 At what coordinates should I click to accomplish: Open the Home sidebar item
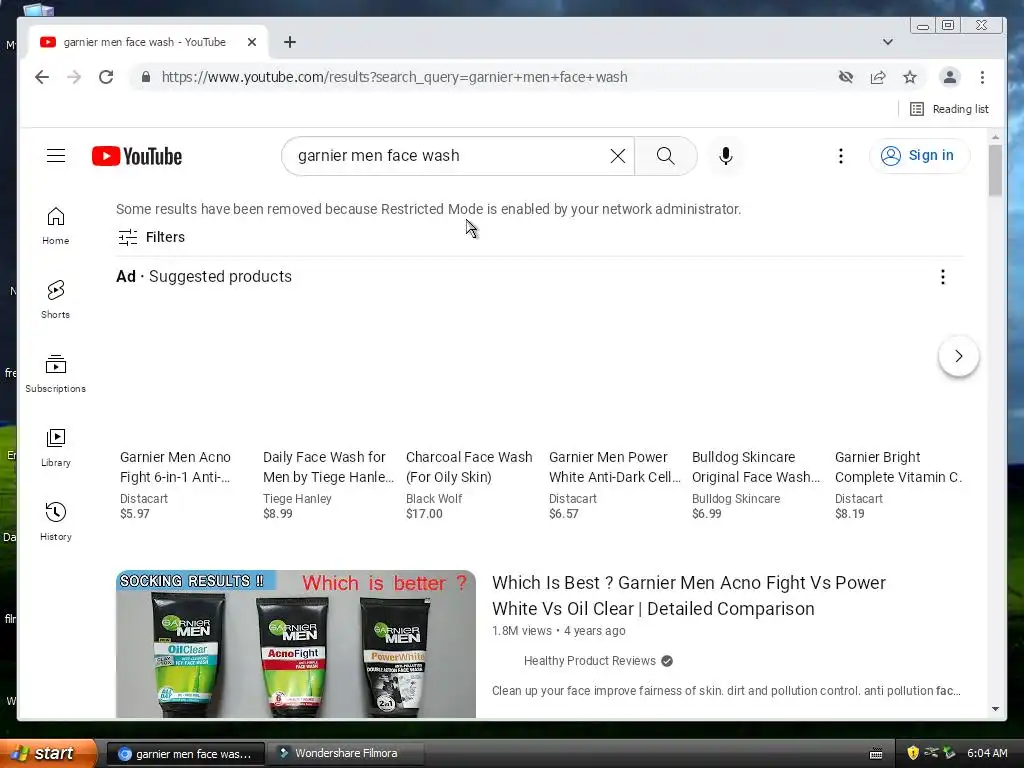click(56, 226)
